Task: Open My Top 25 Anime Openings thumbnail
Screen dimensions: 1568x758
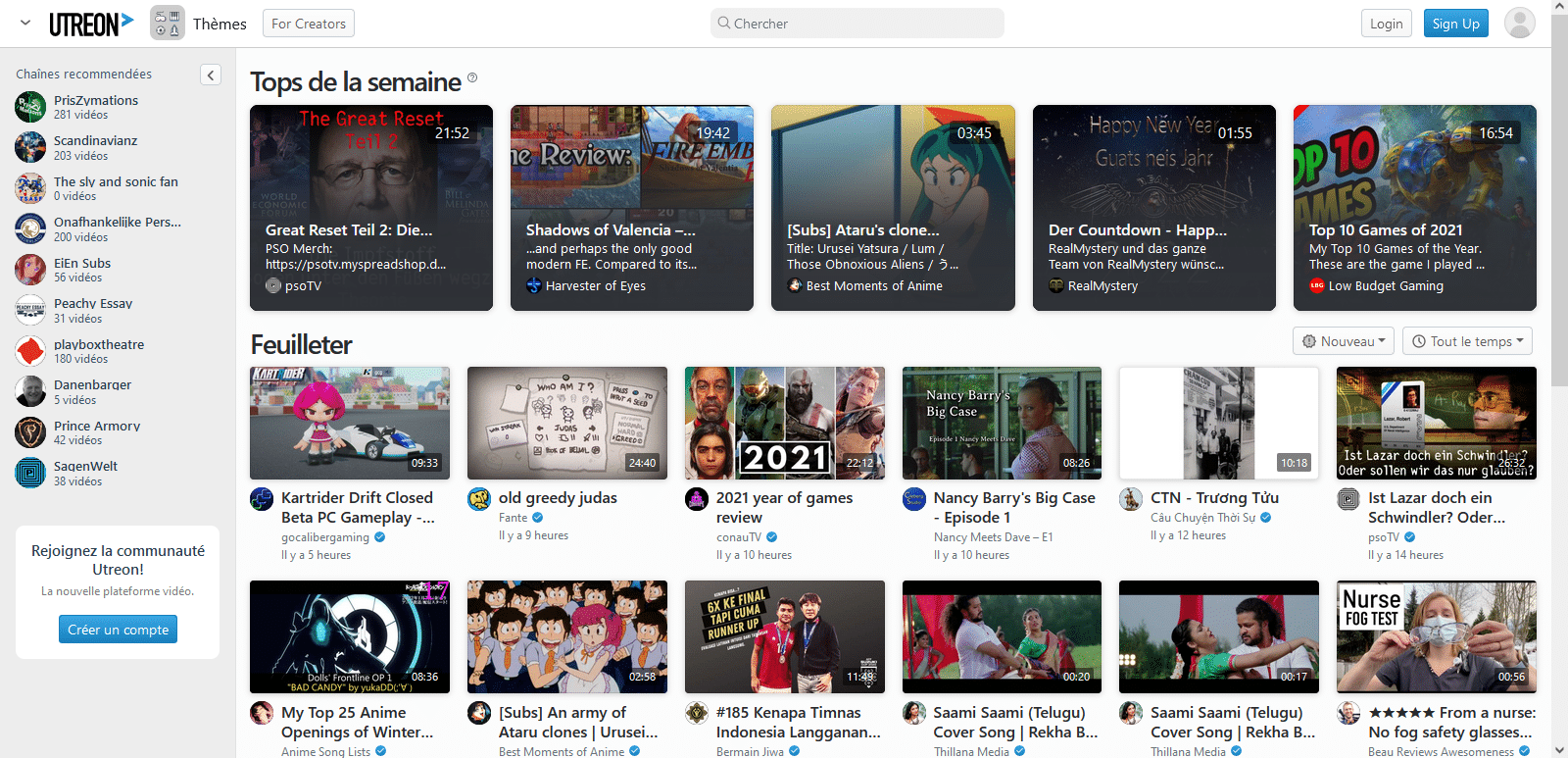Action: [350, 636]
